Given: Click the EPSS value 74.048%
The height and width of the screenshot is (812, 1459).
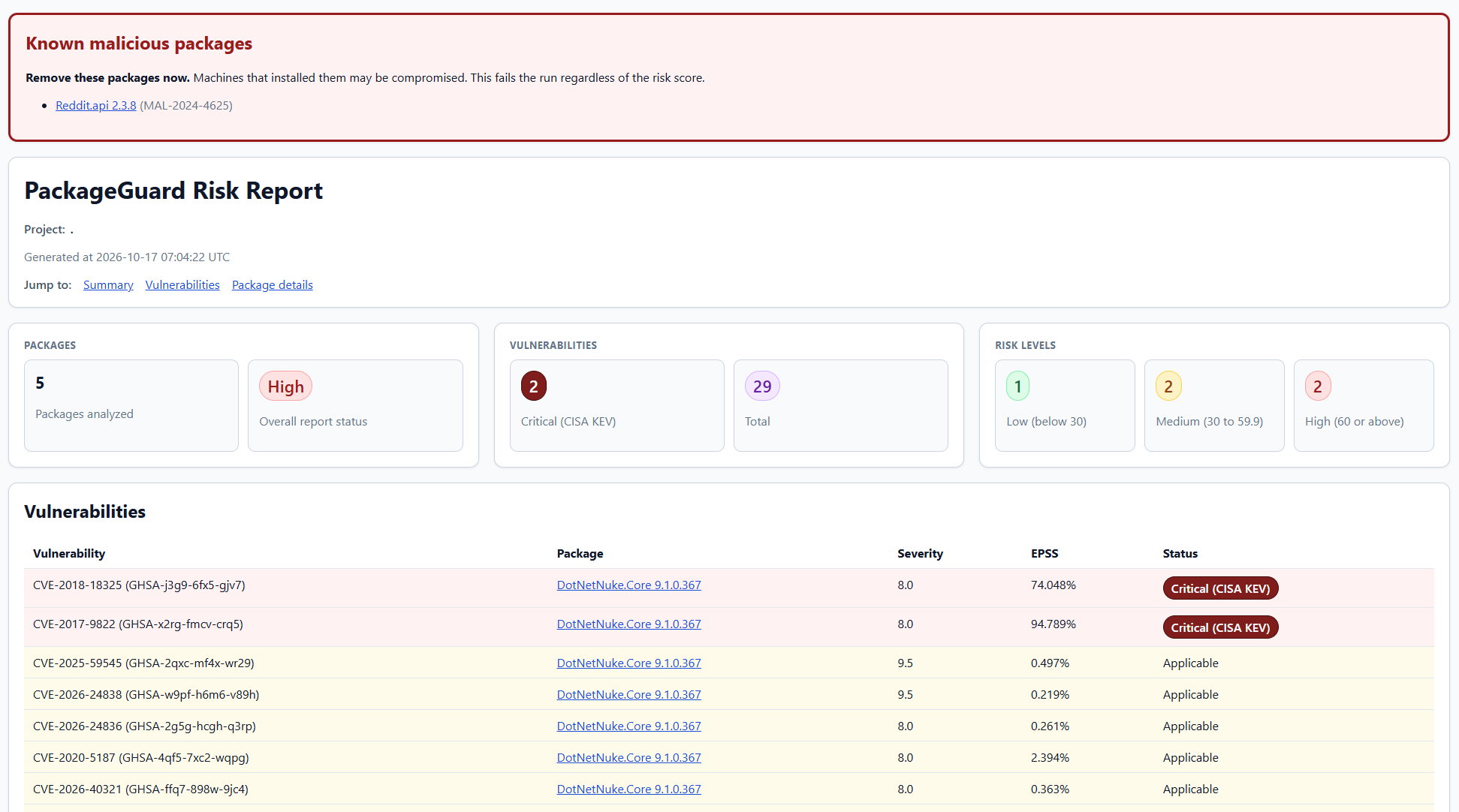Looking at the screenshot, I should click(x=1054, y=585).
